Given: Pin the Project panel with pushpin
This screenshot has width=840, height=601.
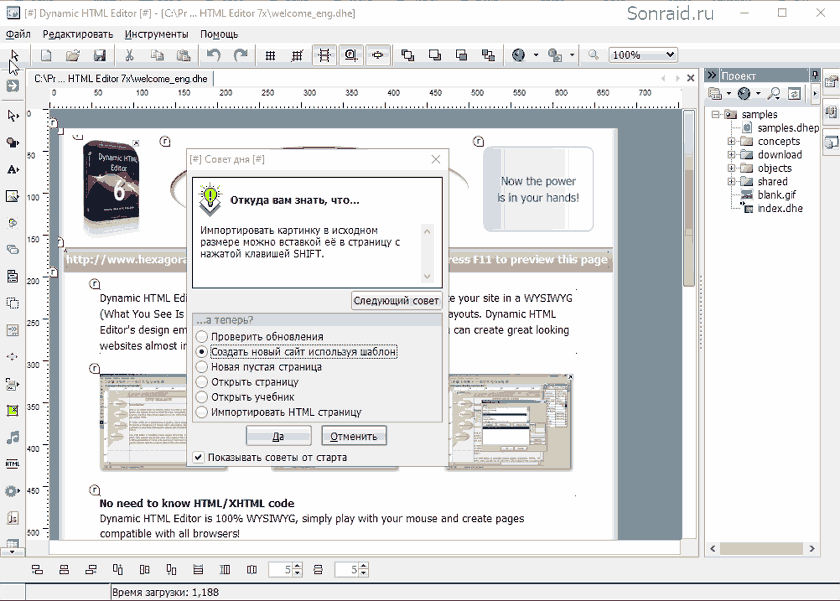Looking at the screenshot, I should [x=814, y=75].
